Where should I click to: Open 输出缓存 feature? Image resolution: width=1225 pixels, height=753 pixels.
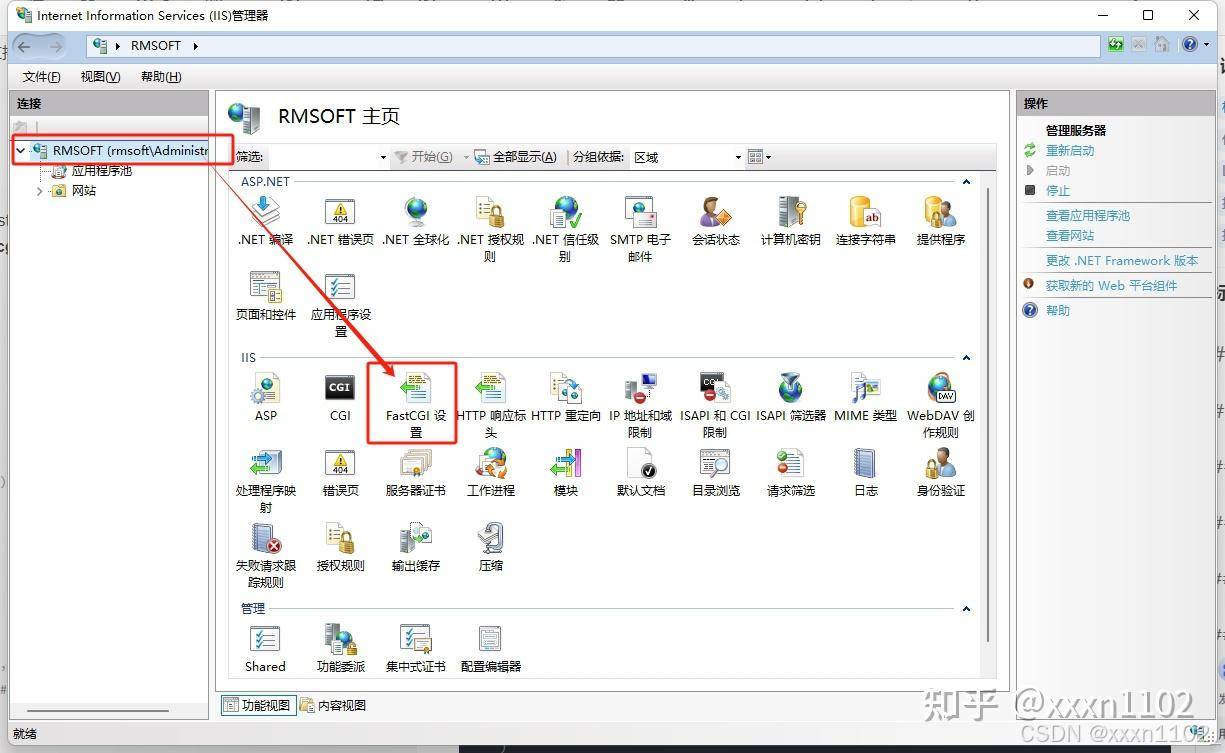click(x=415, y=548)
